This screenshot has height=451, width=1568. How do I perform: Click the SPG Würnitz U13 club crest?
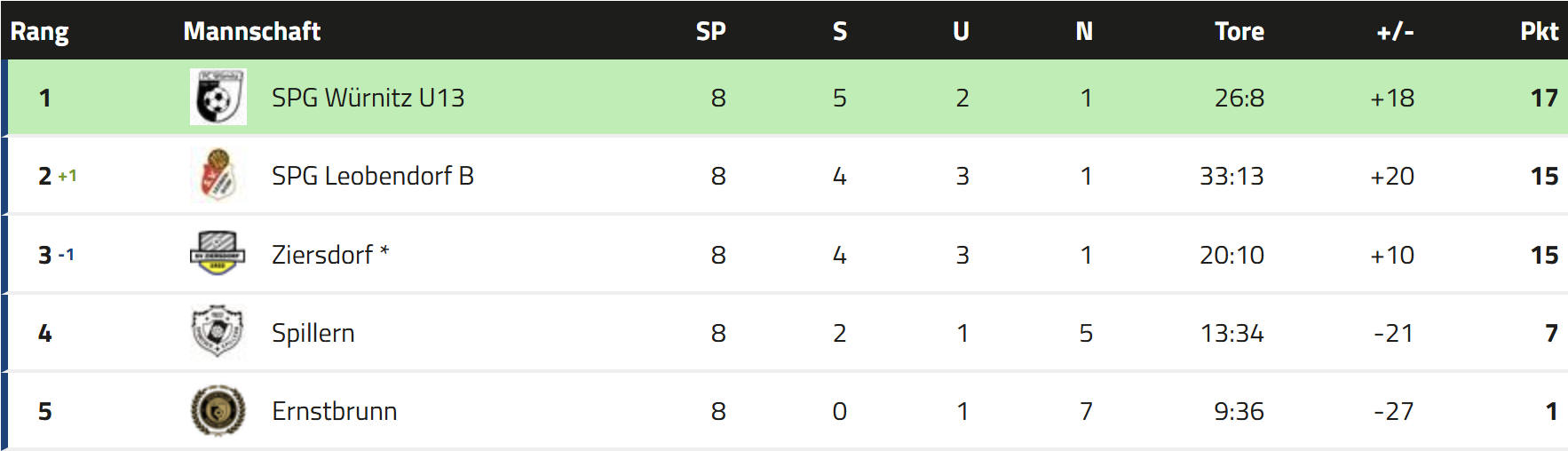(218, 98)
